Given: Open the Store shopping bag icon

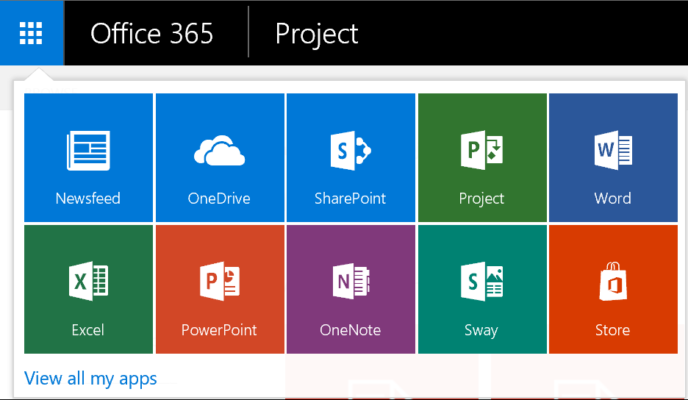Looking at the screenshot, I should (x=613, y=281).
